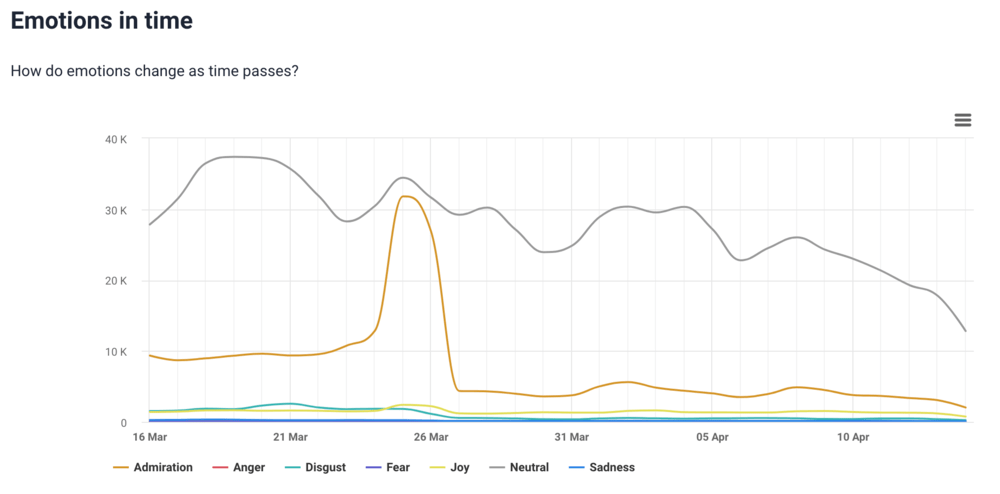This screenshot has height=494, width=1000.
Task: Click the Fear legend label
Action: (397, 467)
